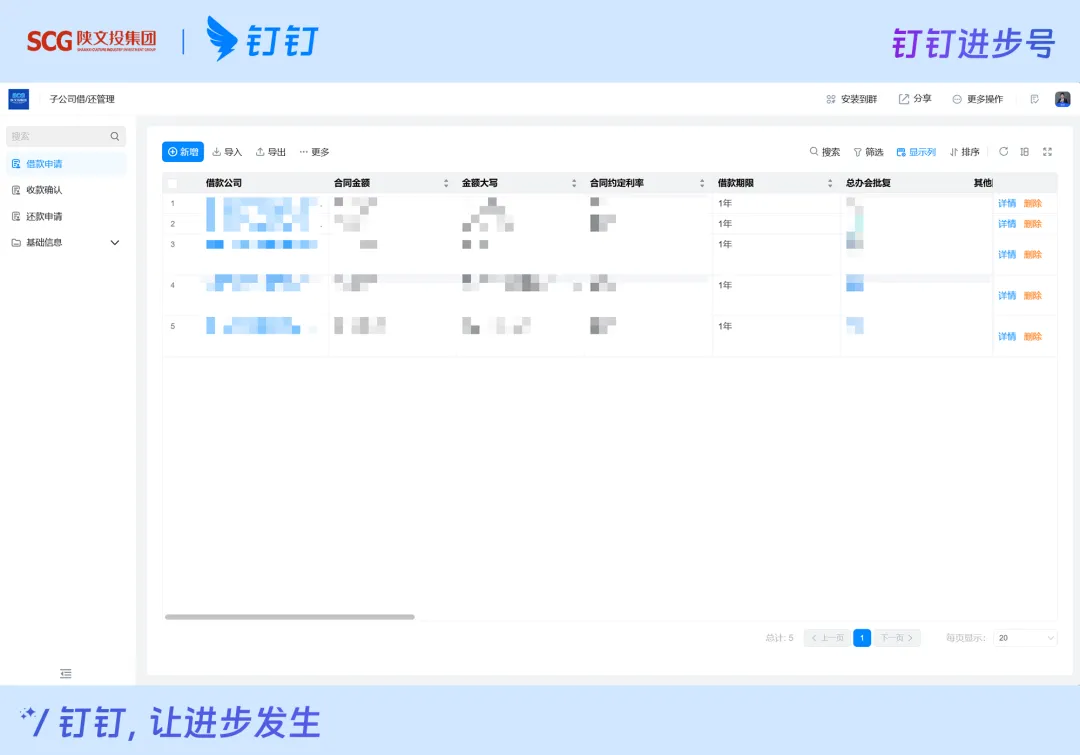The height and width of the screenshot is (755, 1080).
Task: Click the blue 新增 add button
Action: tap(183, 152)
